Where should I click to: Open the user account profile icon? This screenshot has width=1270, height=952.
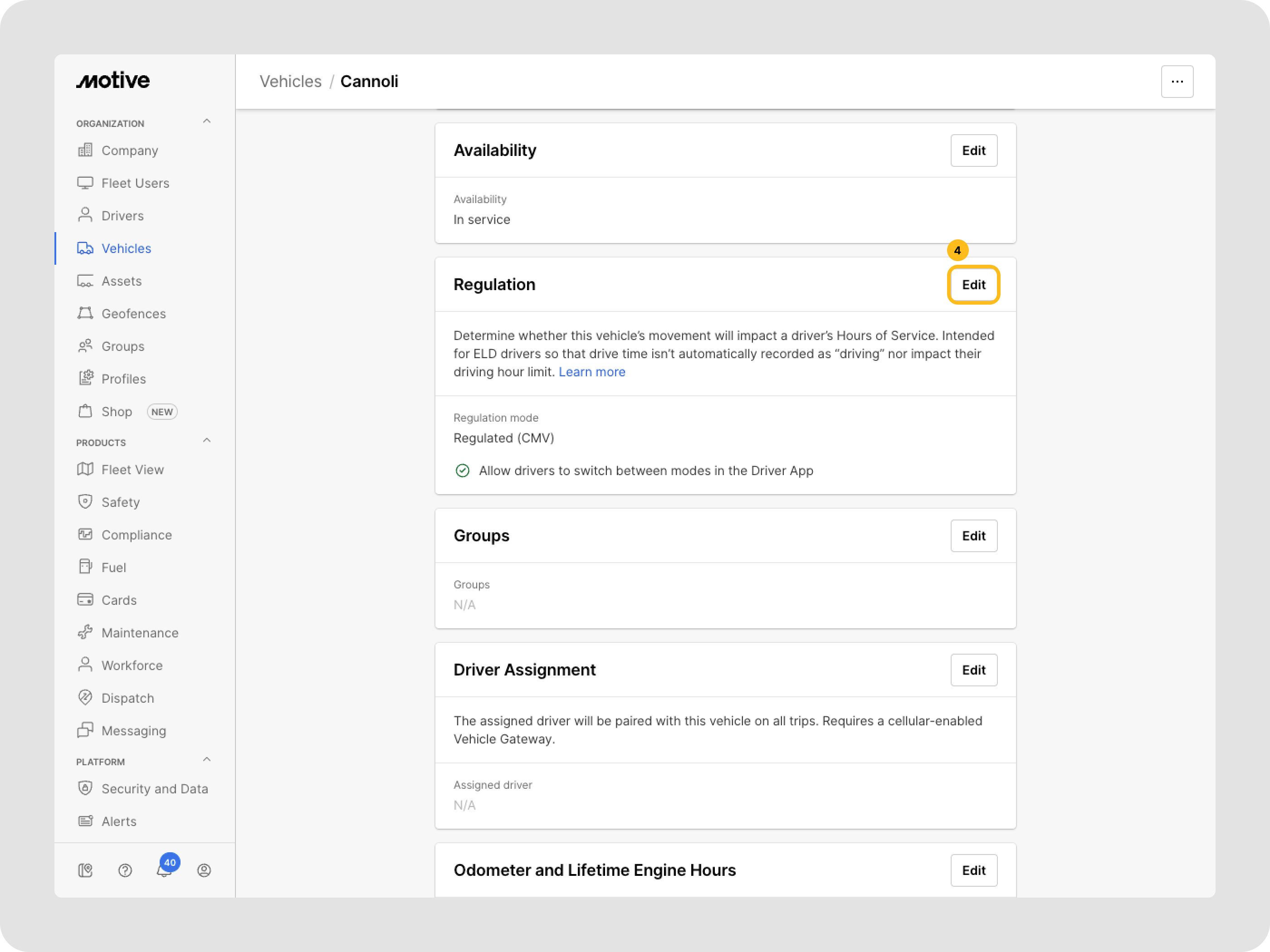[204, 870]
